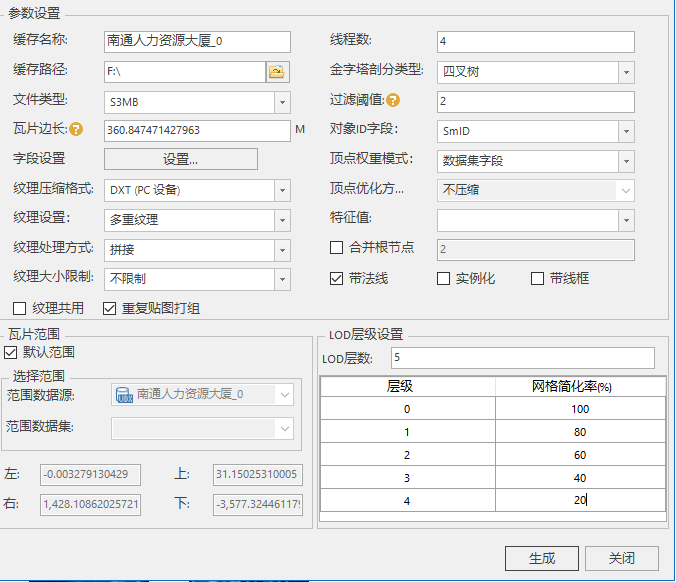Click the help icon beside 过滤阈值
Viewport: 676px width, 582px height.
coord(393,100)
